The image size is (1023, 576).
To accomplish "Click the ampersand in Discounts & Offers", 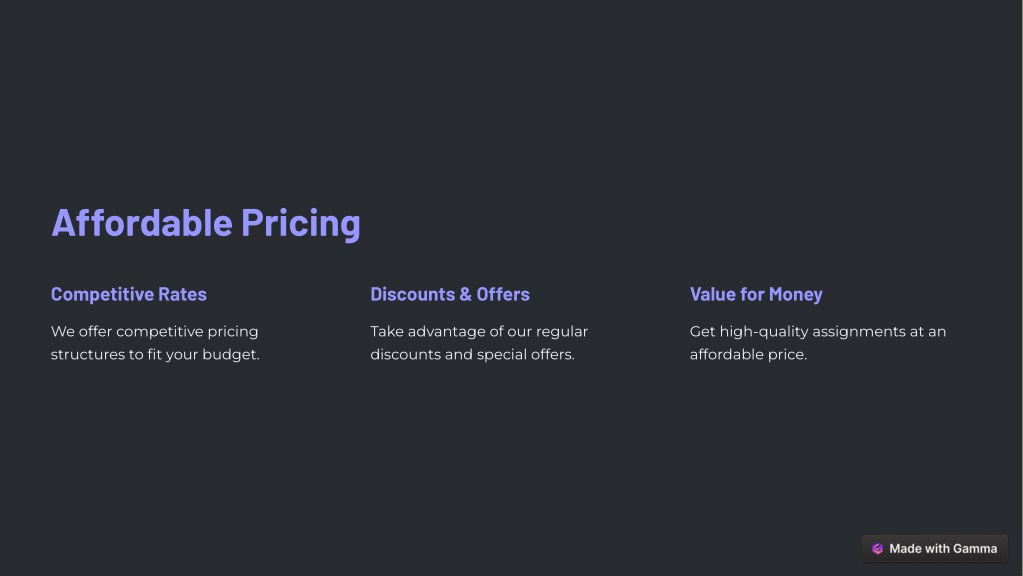I will pyautogui.click(x=465, y=294).
